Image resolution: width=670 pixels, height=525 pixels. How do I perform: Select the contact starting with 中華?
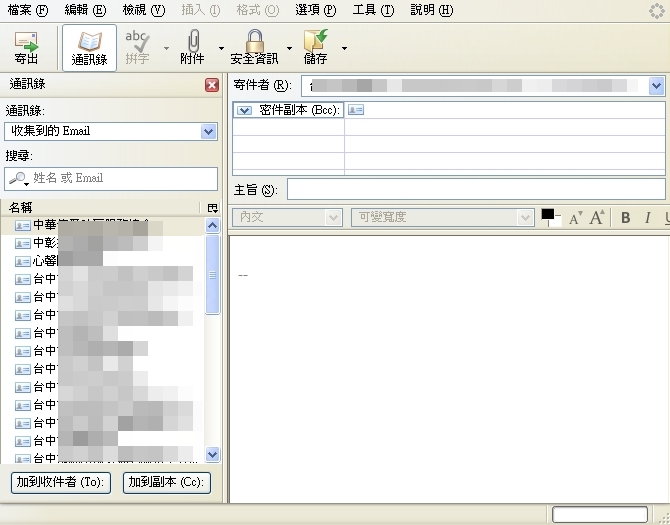pyautogui.click(x=103, y=225)
